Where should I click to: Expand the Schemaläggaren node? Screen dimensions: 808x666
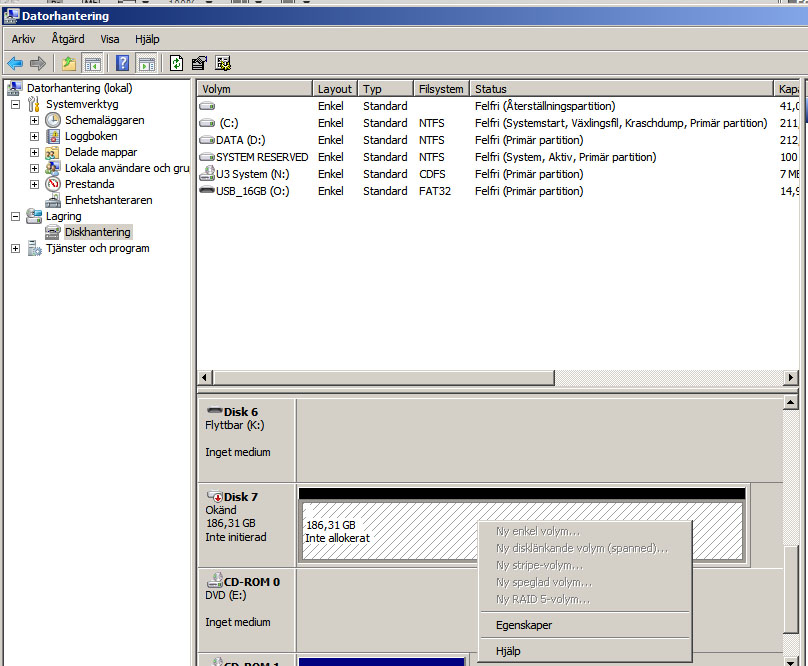click(35, 120)
